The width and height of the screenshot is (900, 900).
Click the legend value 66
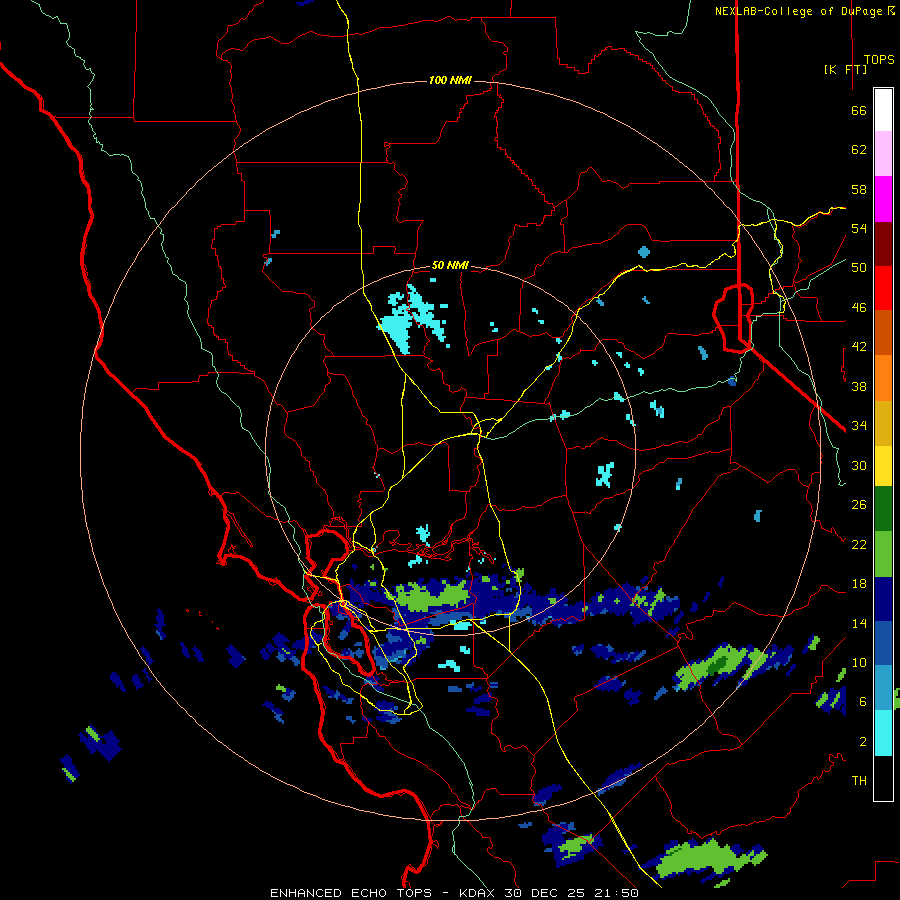point(859,110)
